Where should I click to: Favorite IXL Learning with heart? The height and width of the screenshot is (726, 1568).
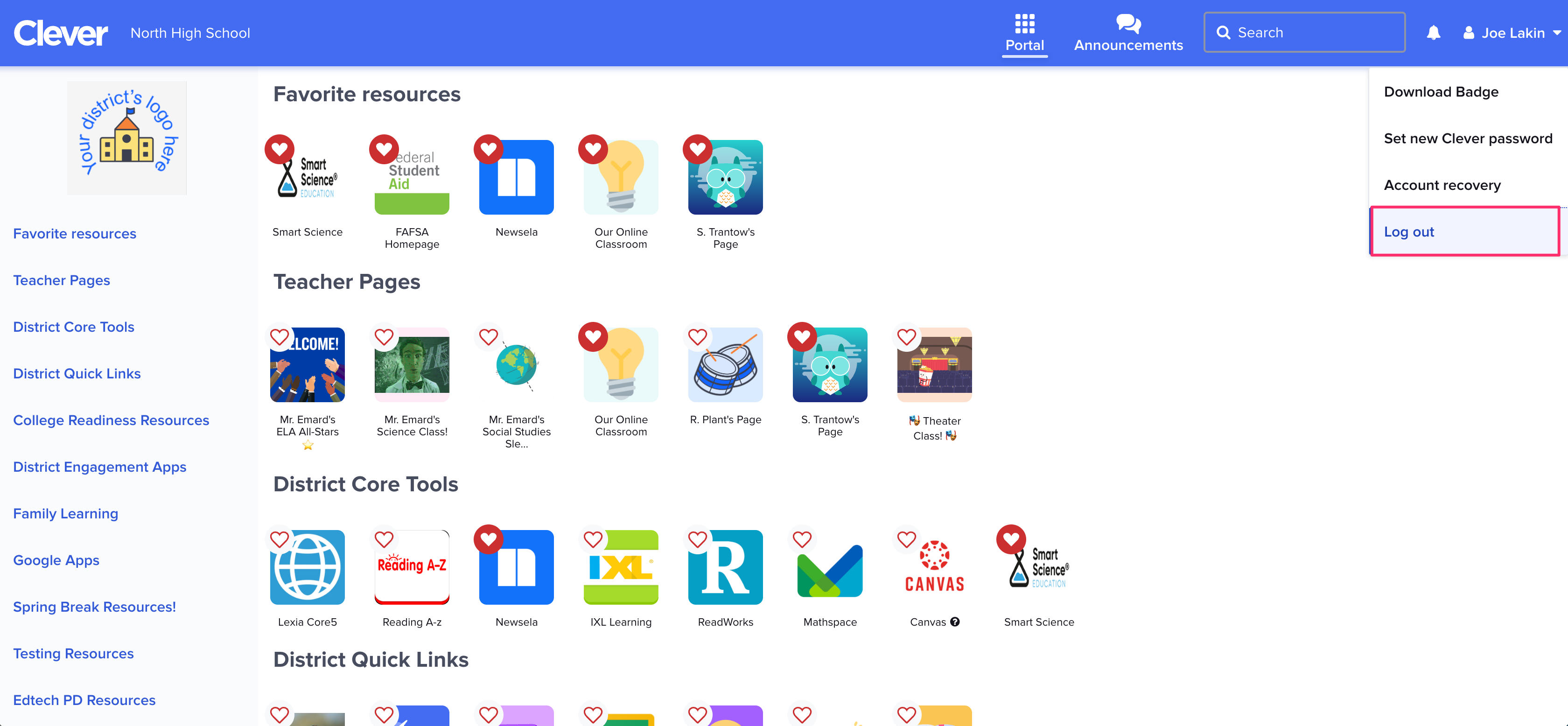tap(593, 539)
